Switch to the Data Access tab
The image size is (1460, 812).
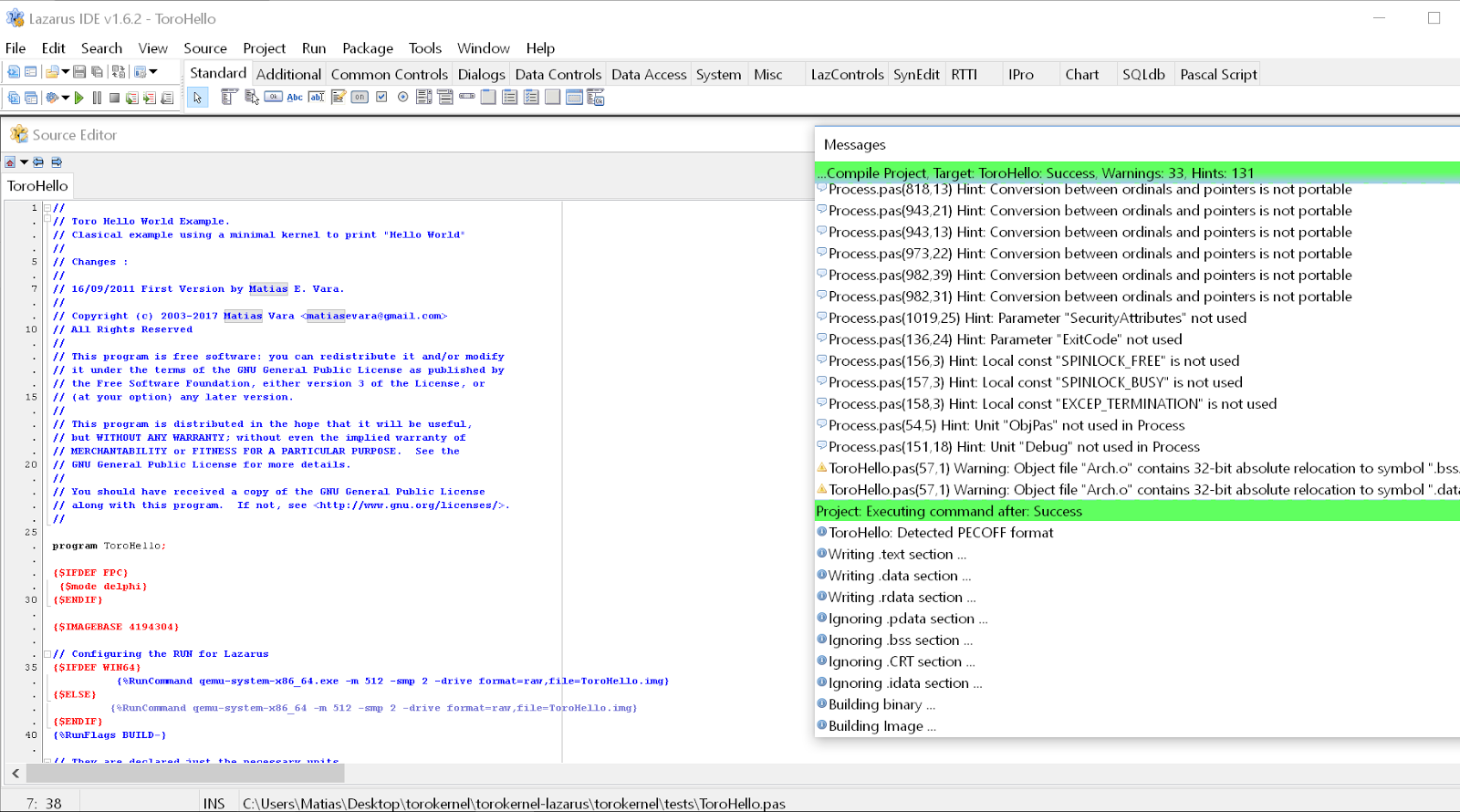tap(649, 75)
